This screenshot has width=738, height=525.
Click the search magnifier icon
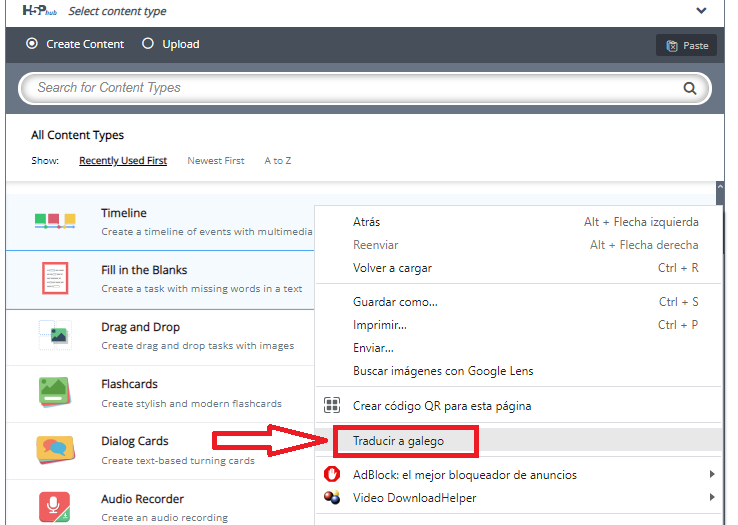[689, 88]
